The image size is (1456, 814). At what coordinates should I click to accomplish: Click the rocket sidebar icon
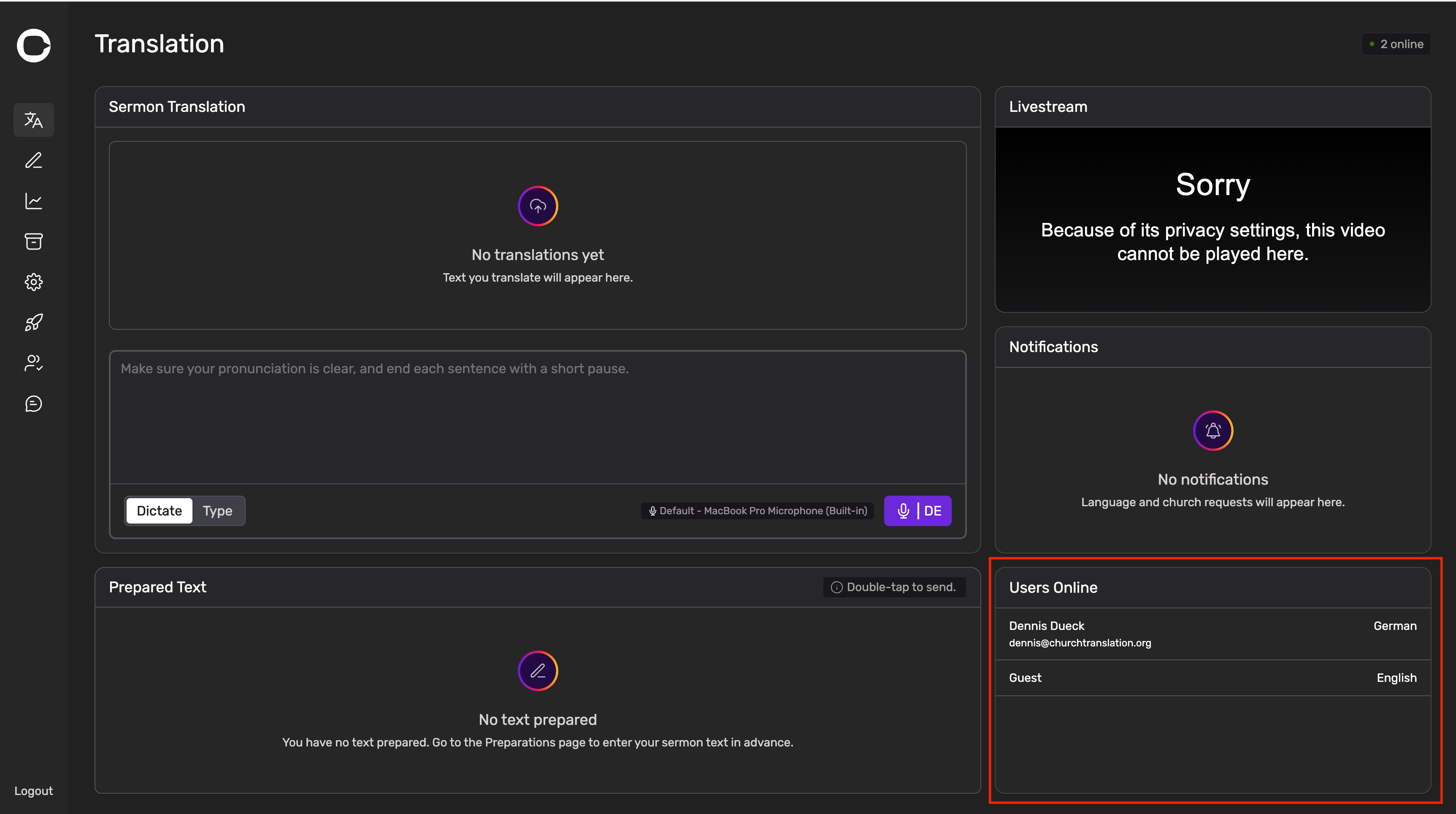33,323
